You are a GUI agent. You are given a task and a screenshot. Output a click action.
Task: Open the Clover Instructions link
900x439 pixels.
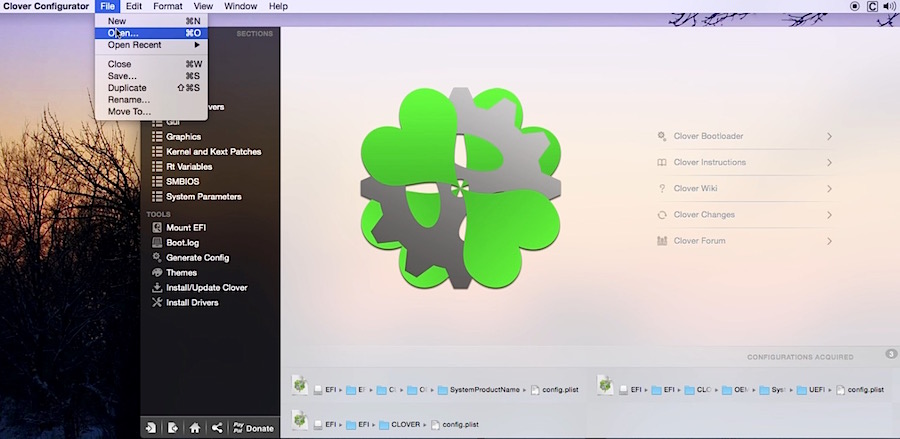pos(710,162)
